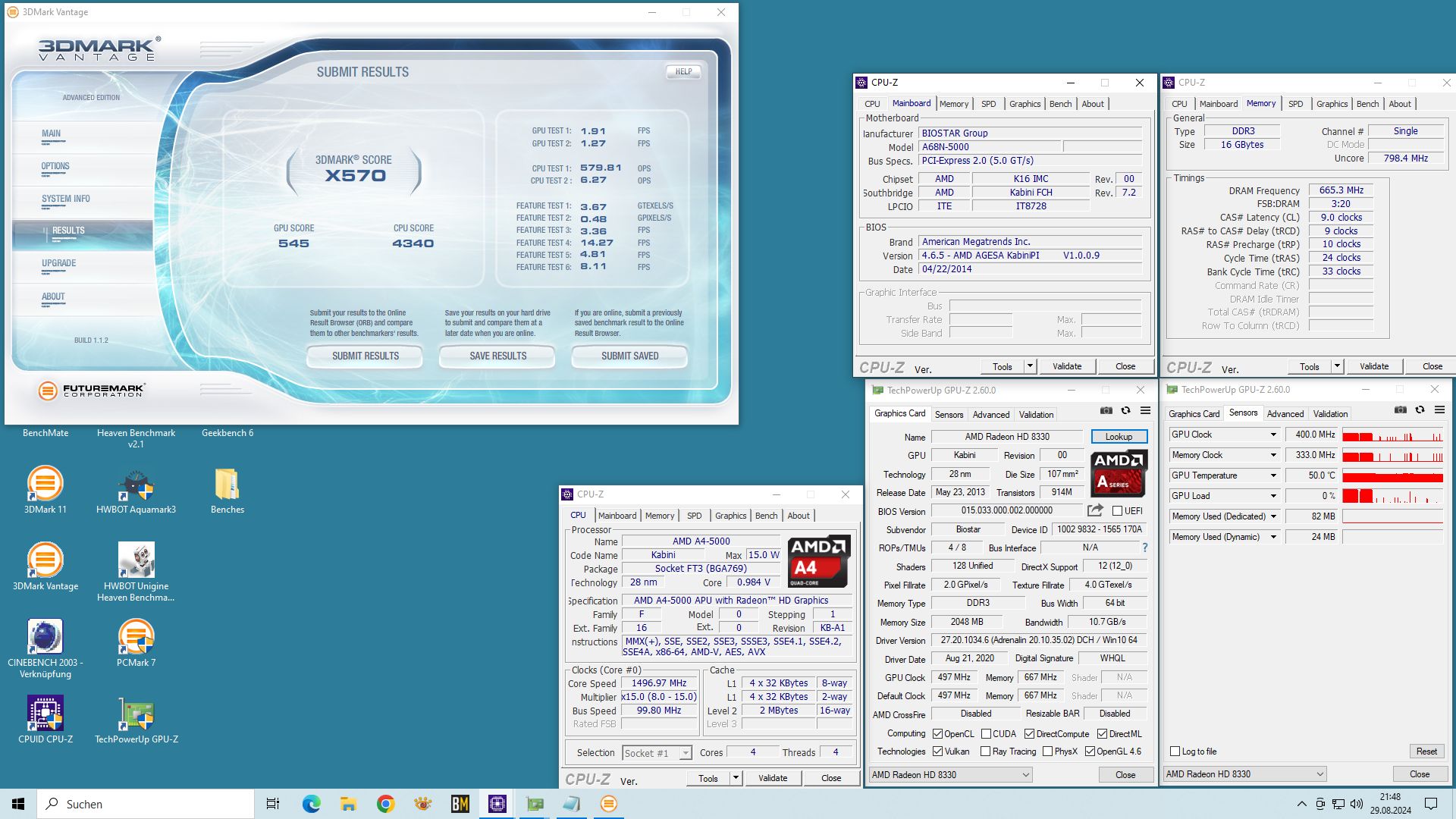
Task: Expand the Memory Used (Dedicated) dropdown
Action: point(1273,516)
